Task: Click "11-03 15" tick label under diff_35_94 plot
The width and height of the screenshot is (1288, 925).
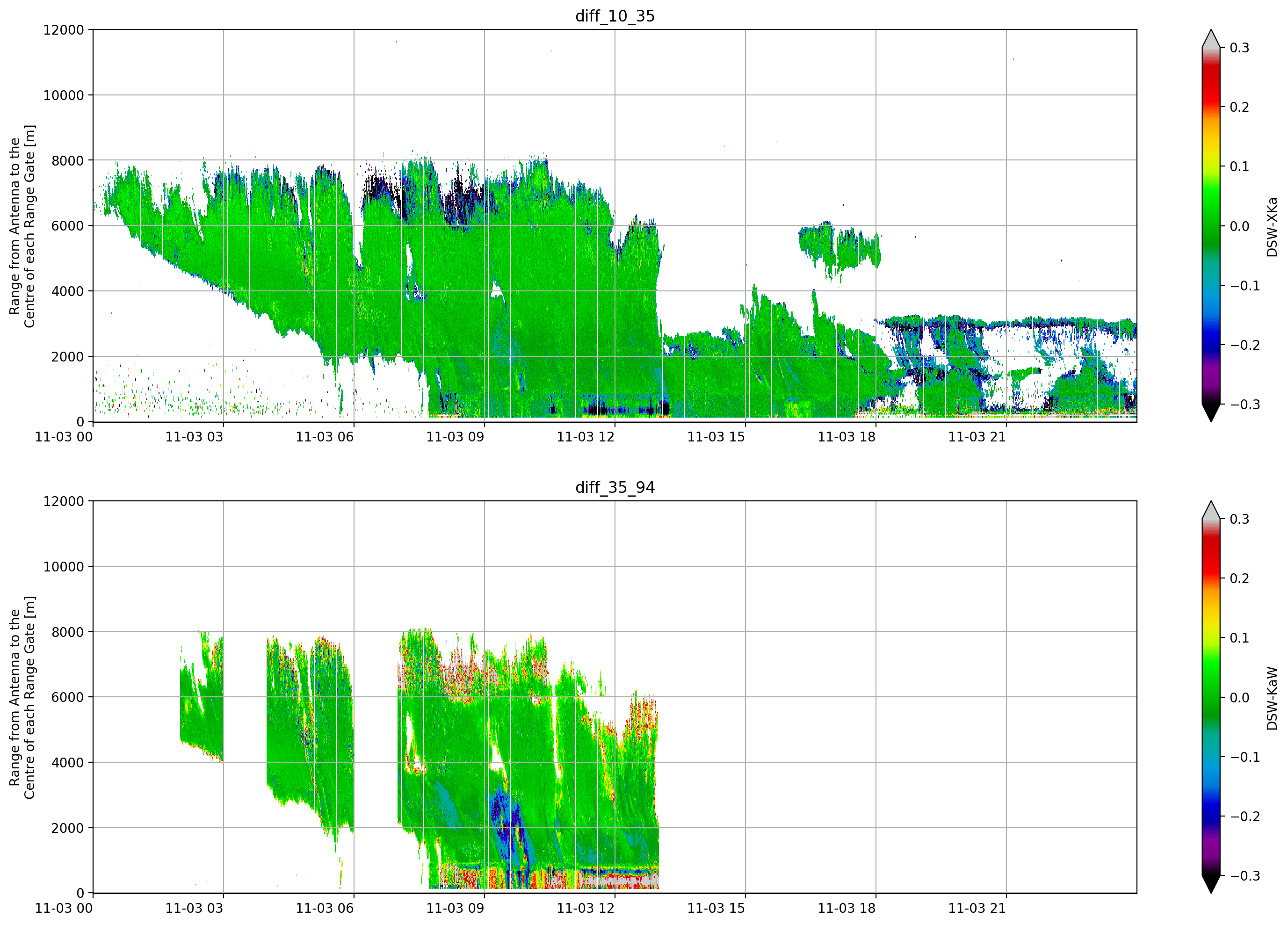Action: (716, 908)
